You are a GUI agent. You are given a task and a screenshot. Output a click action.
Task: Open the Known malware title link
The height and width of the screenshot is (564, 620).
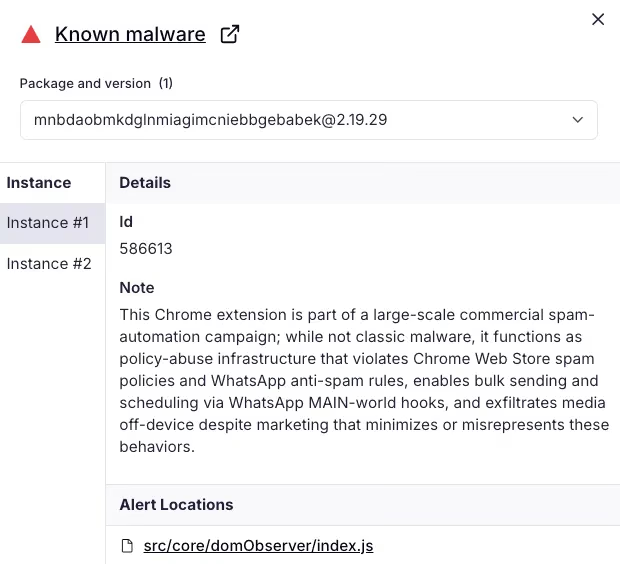[130, 35]
